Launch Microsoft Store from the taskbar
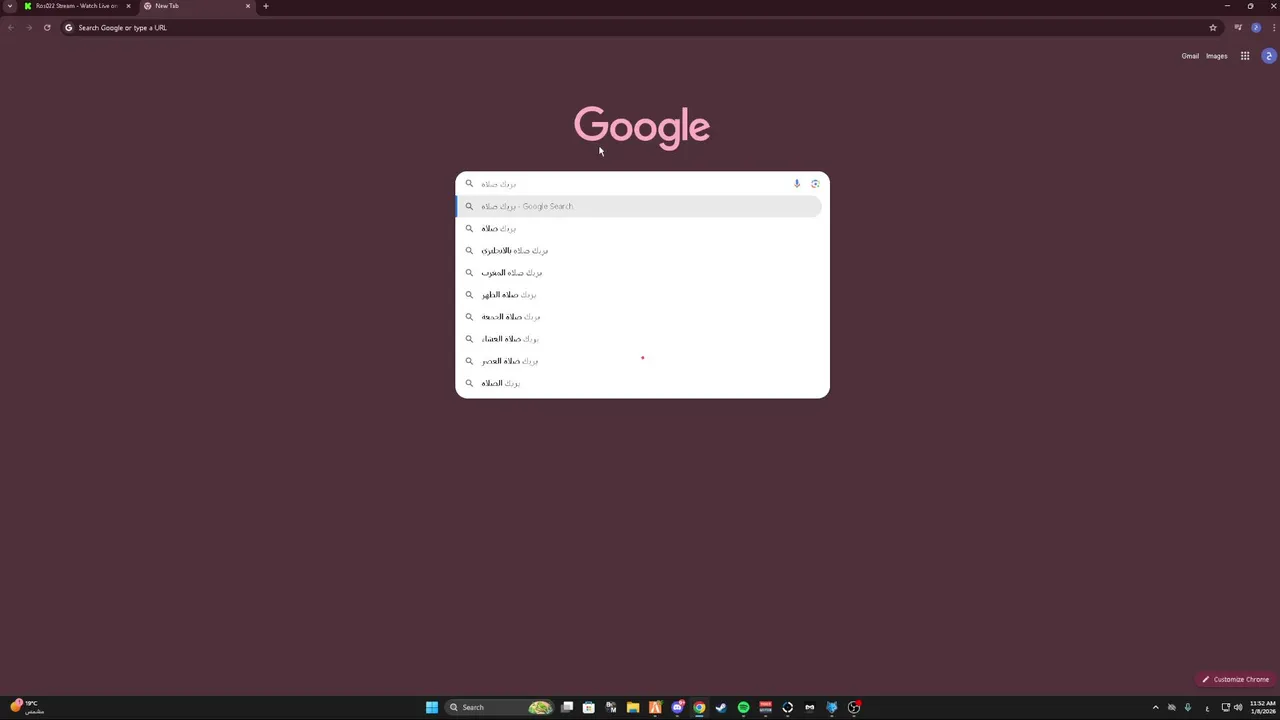The height and width of the screenshot is (720, 1280). pyautogui.click(x=589, y=708)
